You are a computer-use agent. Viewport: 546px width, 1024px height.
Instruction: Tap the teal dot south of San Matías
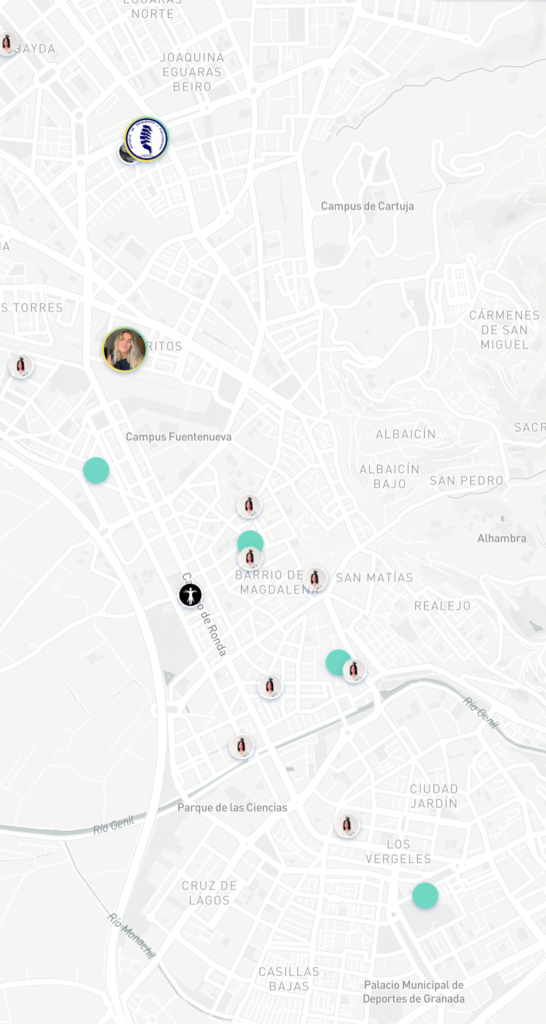click(338, 662)
